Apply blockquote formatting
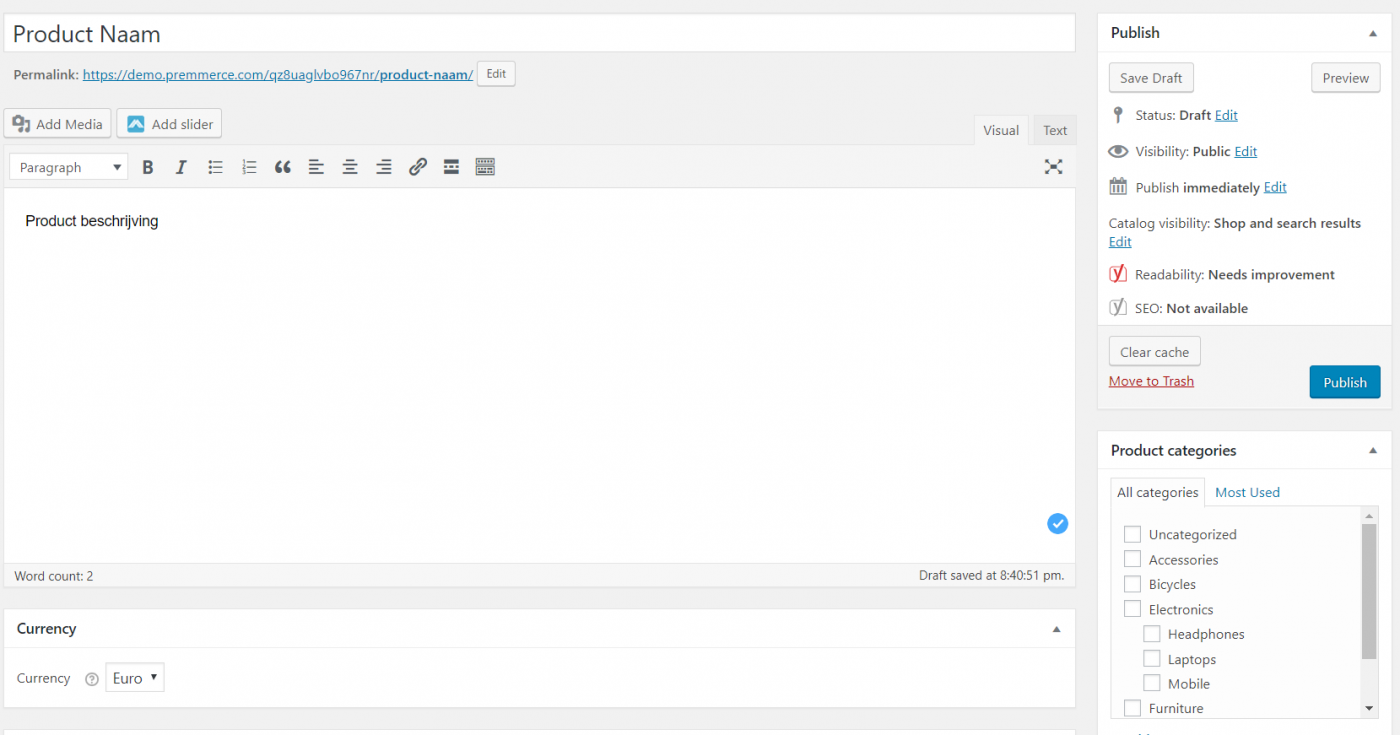The height and width of the screenshot is (735, 1400). pos(283,167)
